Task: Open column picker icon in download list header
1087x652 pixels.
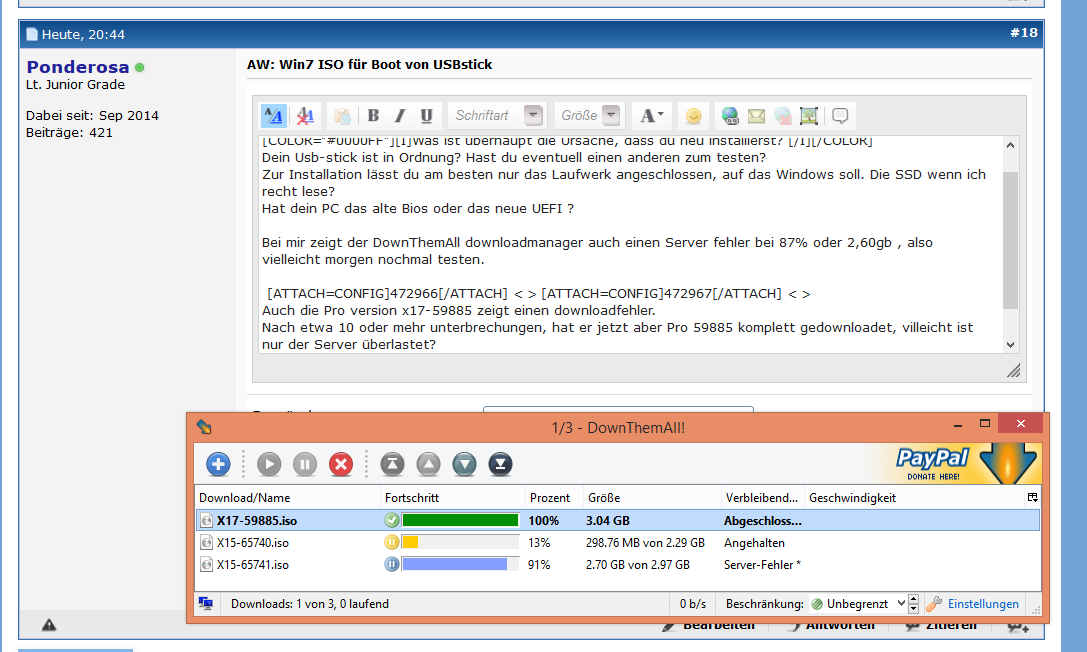Action: pyautogui.click(x=1032, y=497)
